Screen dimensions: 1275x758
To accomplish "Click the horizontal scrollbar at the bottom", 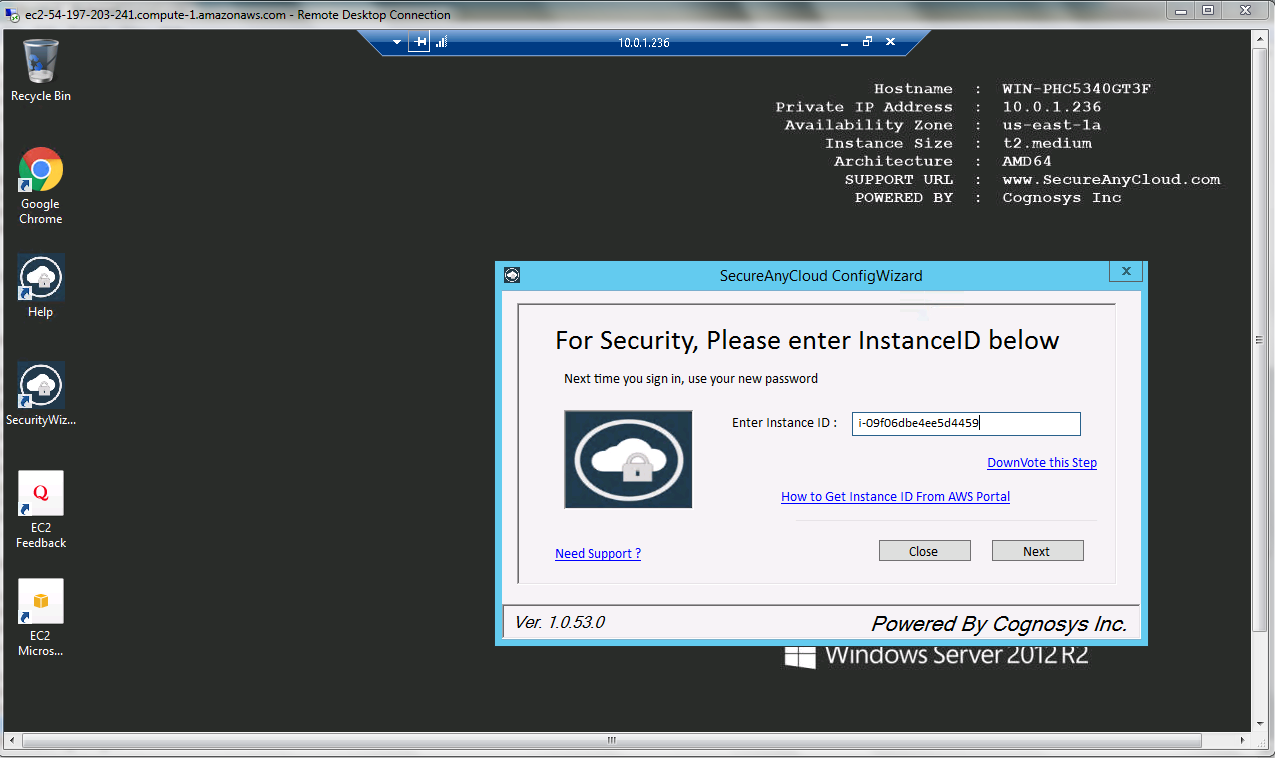I will pos(610,741).
